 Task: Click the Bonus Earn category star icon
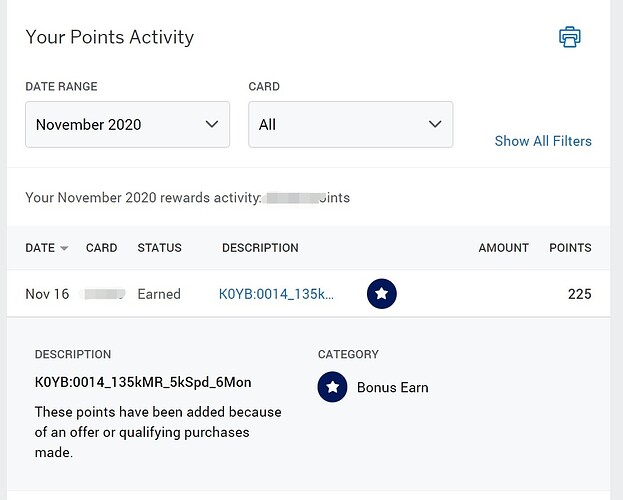point(332,387)
